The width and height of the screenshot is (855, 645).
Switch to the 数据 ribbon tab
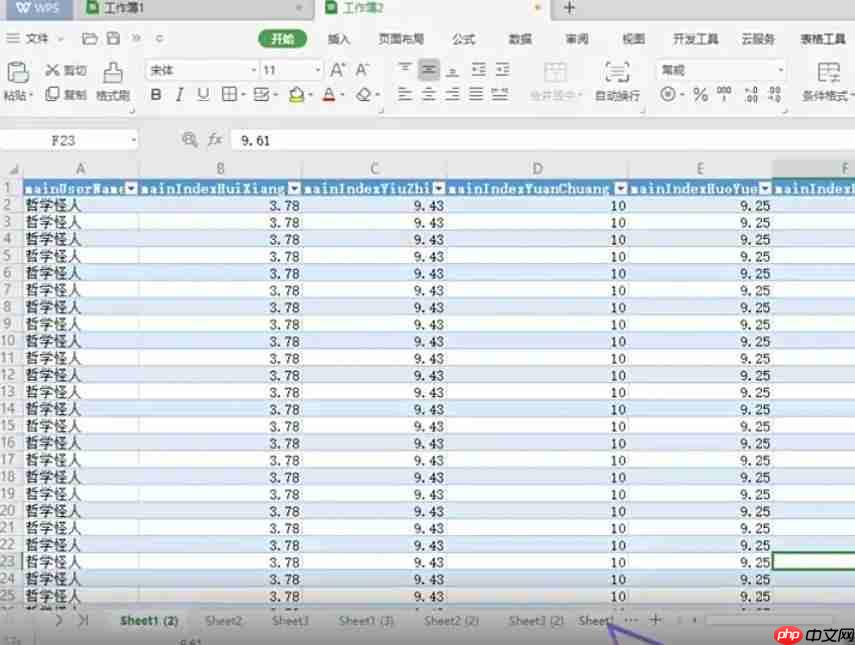point(520,40)
